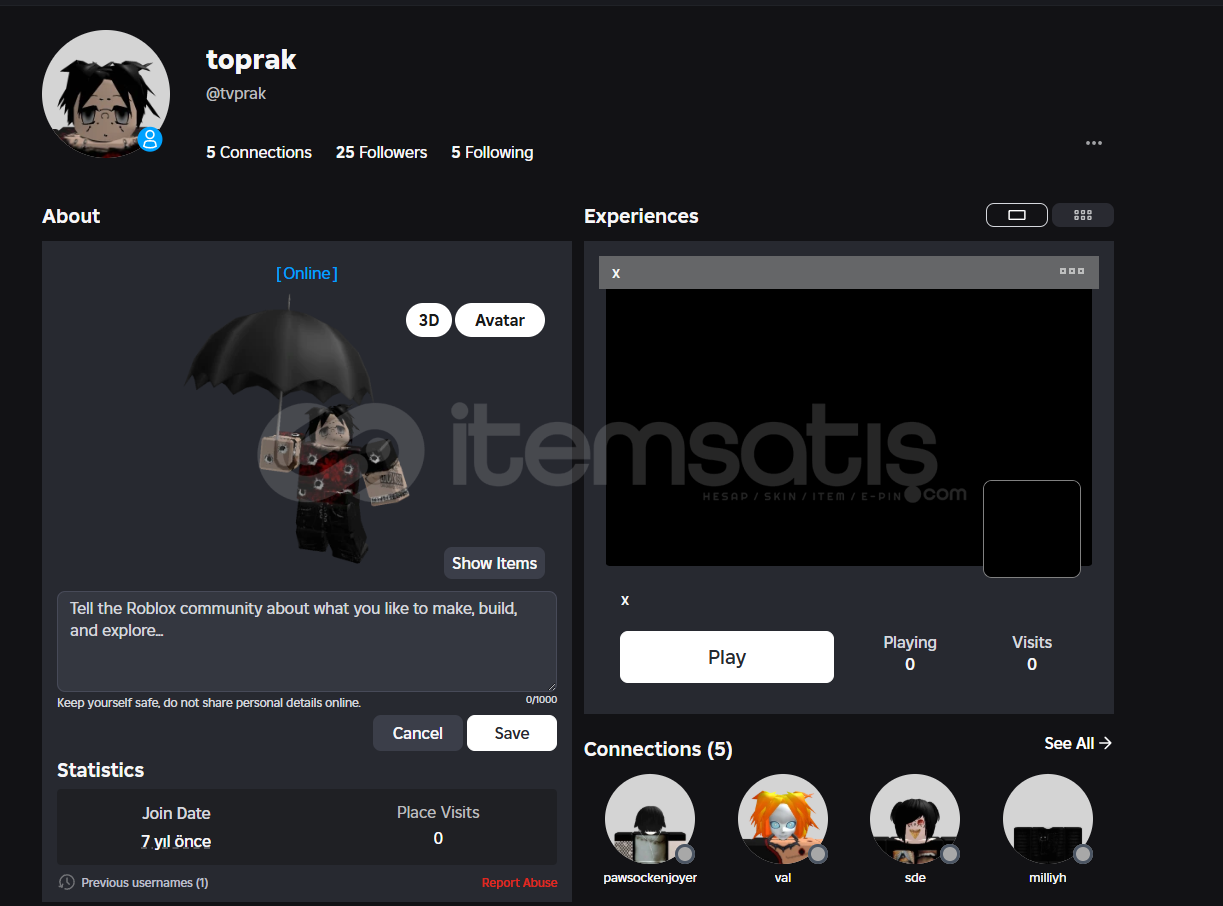Play the experience named x
This screenshot has width=1223, height=906.
(727, 657)
